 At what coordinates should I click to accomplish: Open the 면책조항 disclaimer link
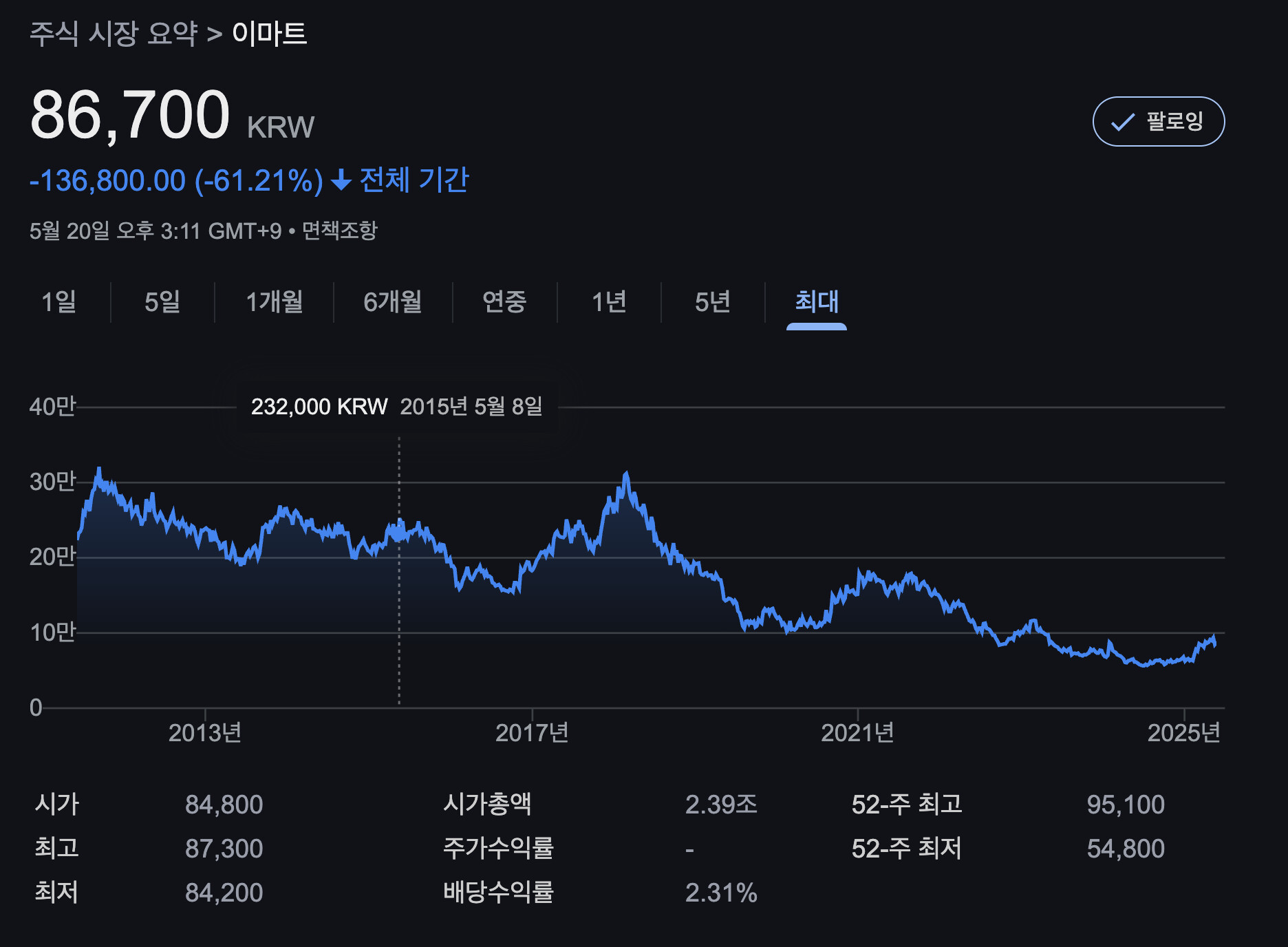click(x=340, y=231)
